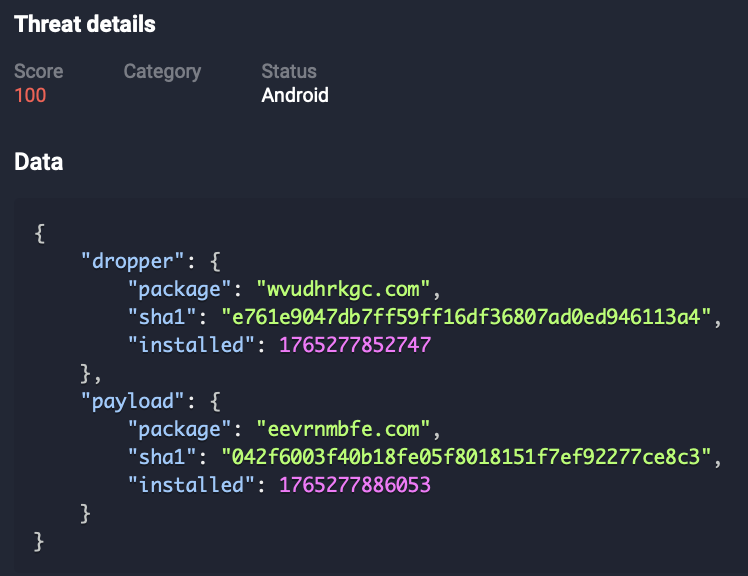Click the "dropper" JSON key

(133, 261)
